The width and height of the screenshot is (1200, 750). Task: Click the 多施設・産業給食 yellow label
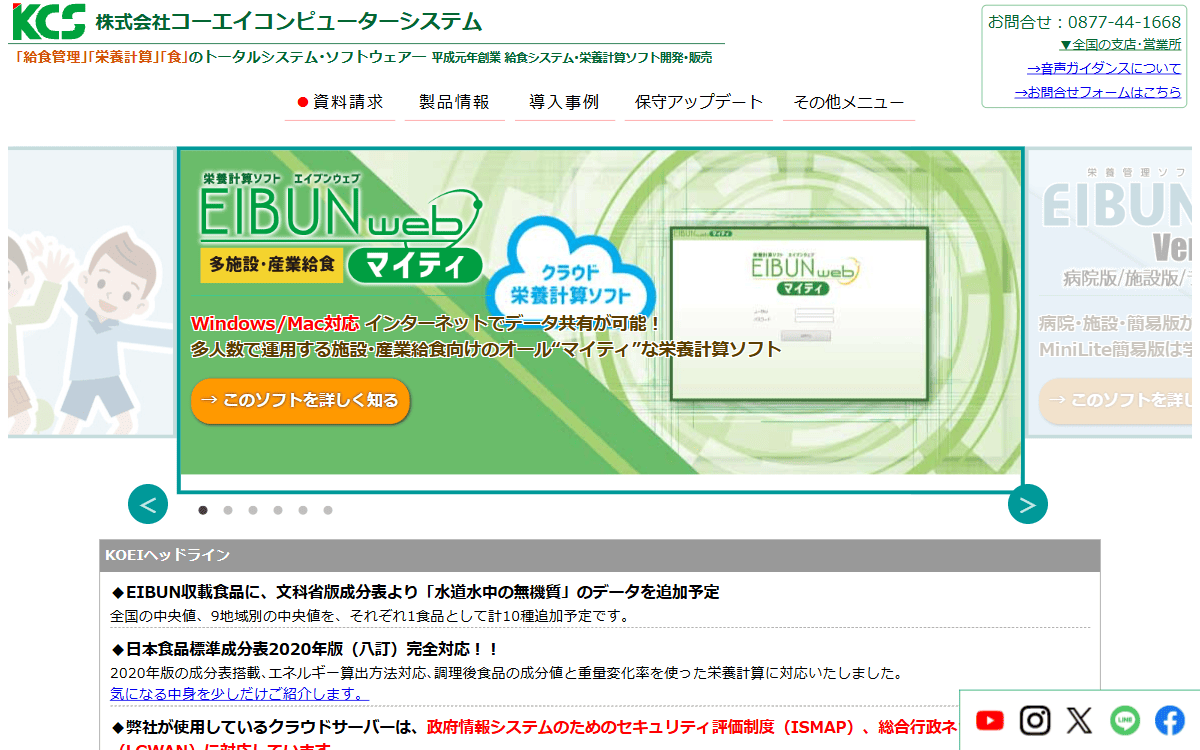pyautogui.click(x=273, y=266)
